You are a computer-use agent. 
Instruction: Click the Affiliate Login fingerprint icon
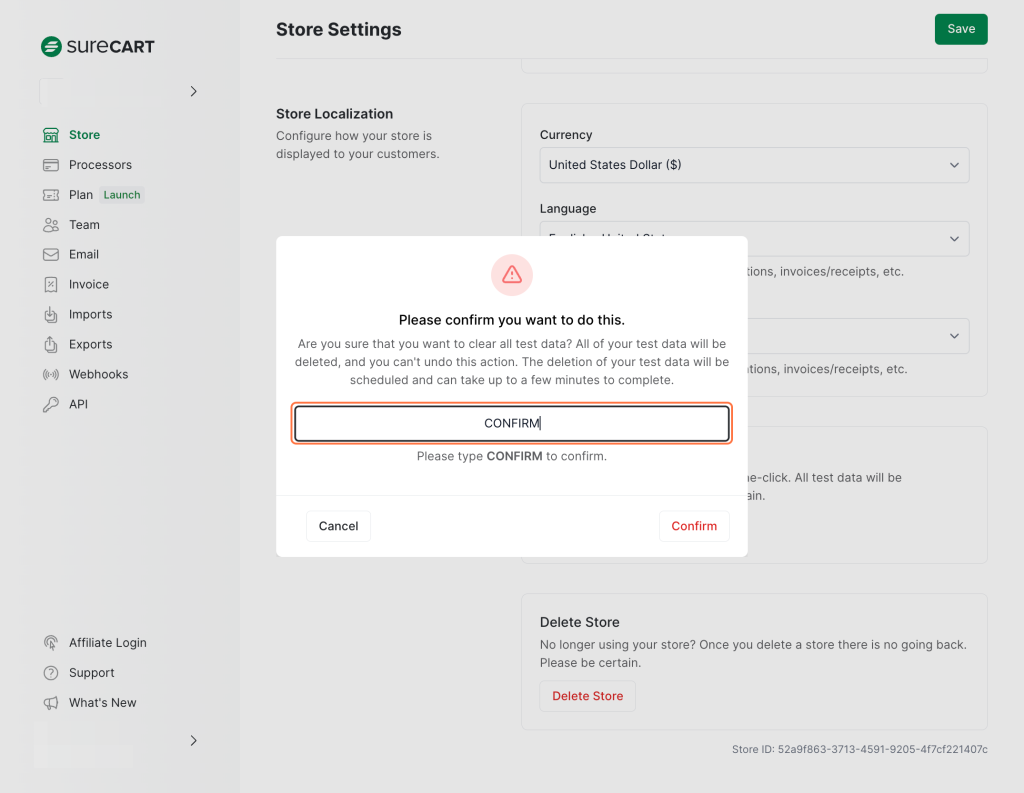(51, 643)
